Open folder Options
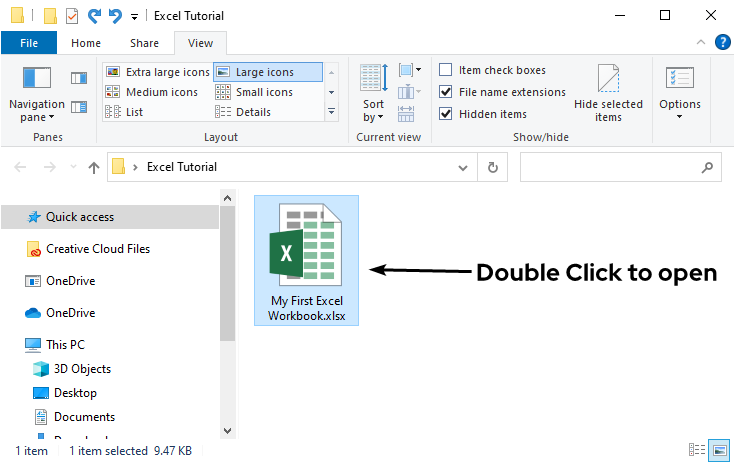735x463 pixels. [679, 92]
